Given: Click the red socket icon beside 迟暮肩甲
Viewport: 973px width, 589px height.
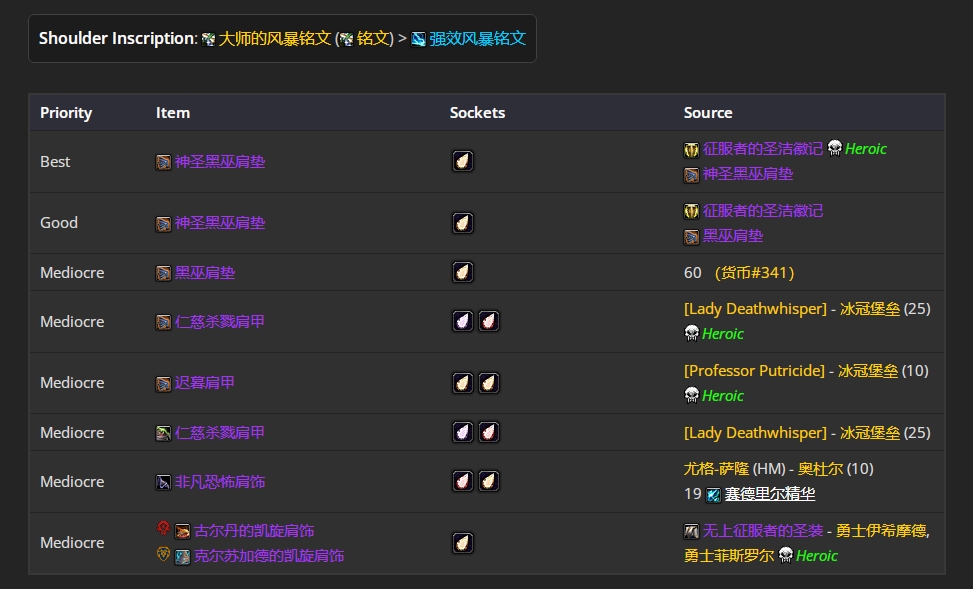Looking at the screenshot, I should click(x=489, y=383).
